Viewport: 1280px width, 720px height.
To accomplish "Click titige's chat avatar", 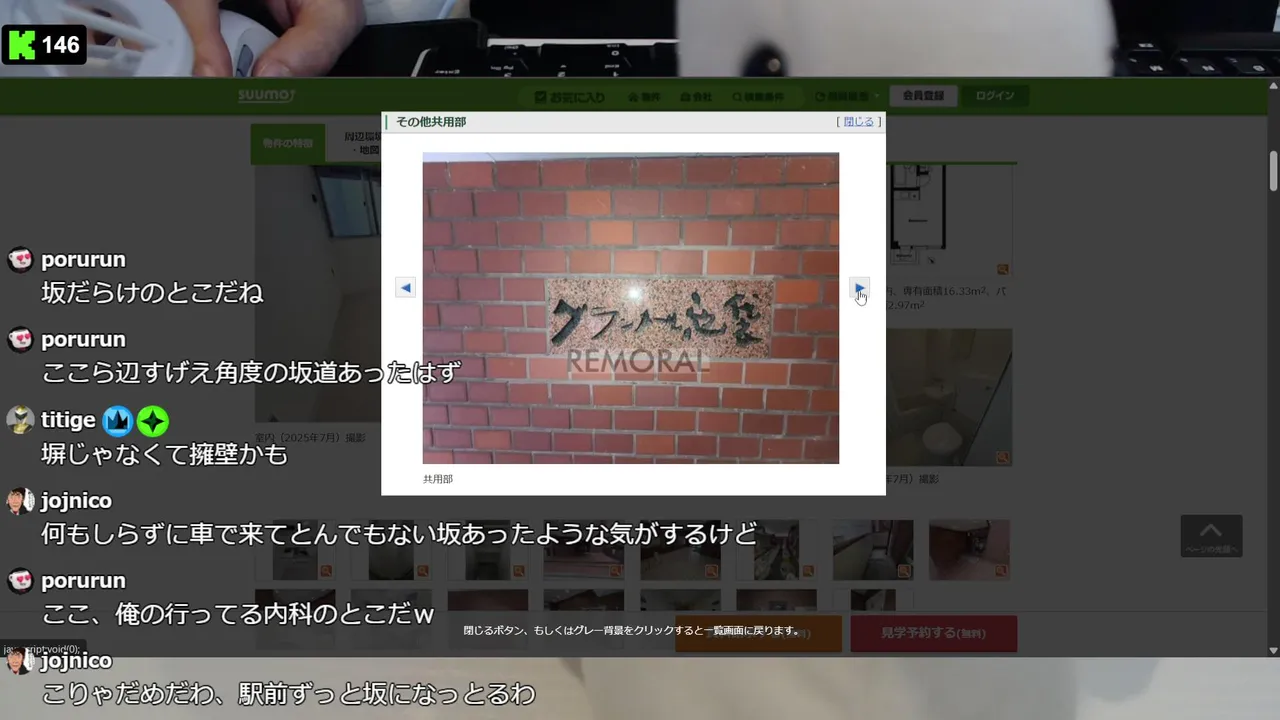I will tap(20, 420).
